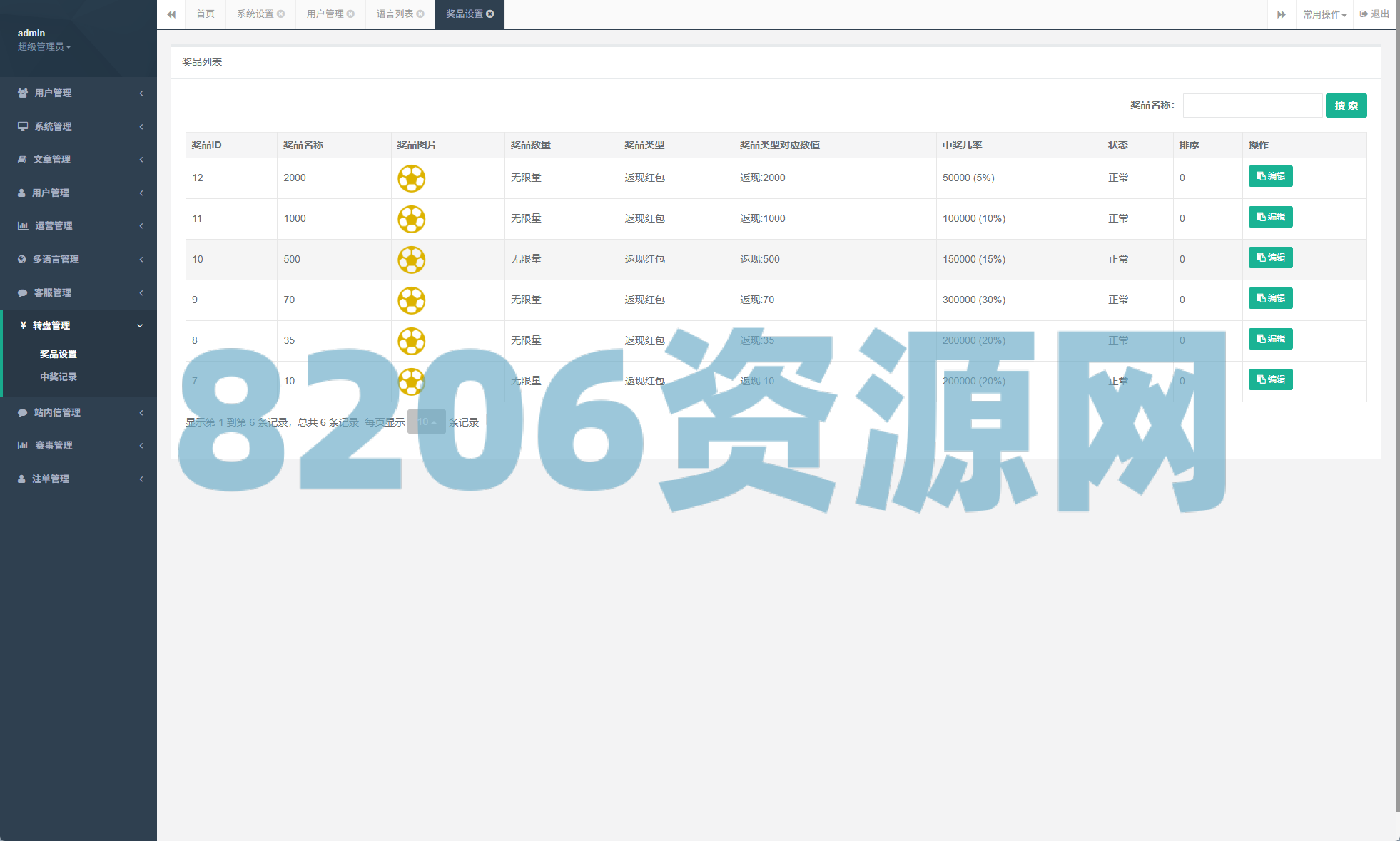The image size is (1400, 841).
Task: Open the 常用操作 dropdown
Action: (1324, 14)
